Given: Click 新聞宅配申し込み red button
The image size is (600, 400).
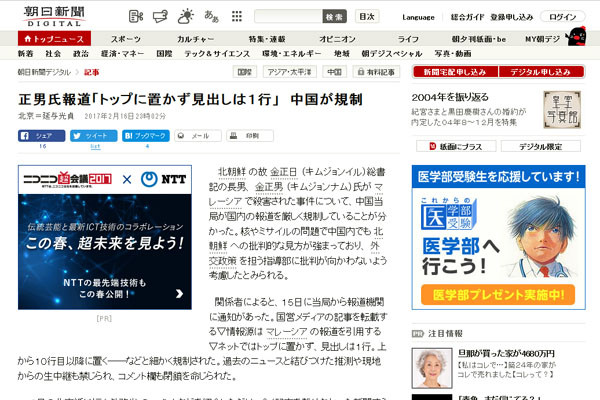Looking at the screenshot, I should click(x=455, y=72).
